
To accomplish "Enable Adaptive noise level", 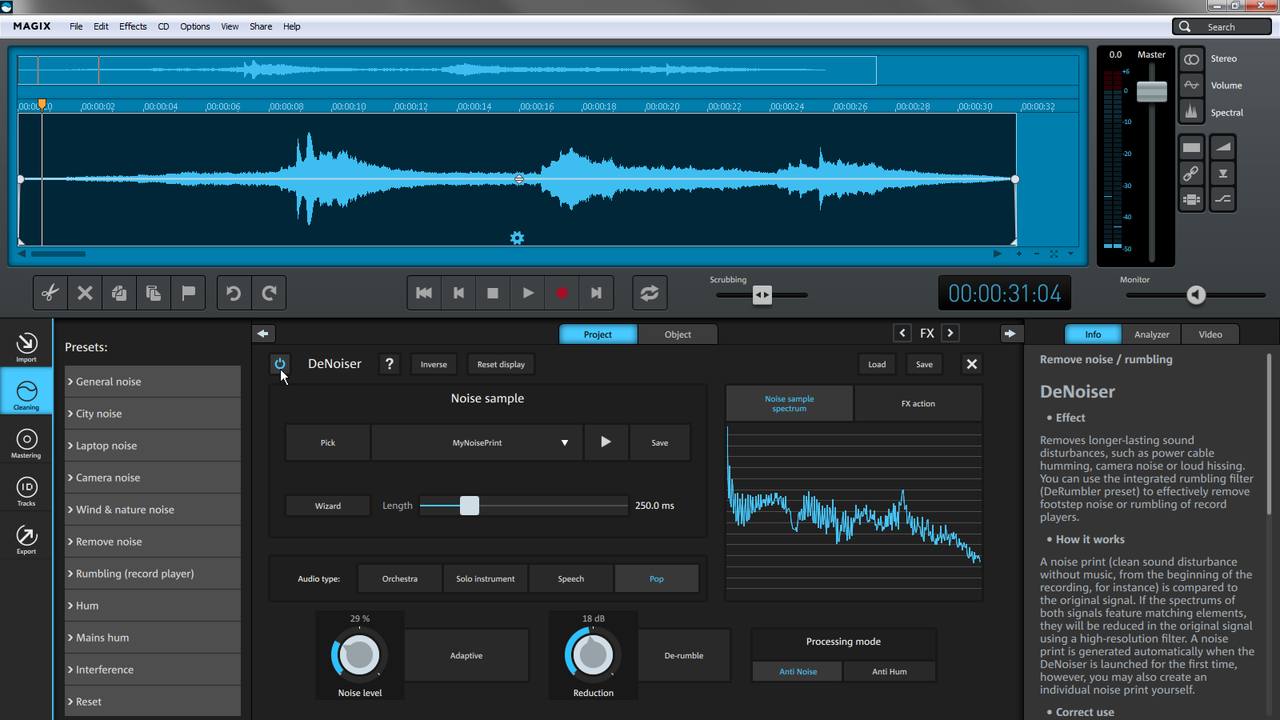I will point(466,656).
